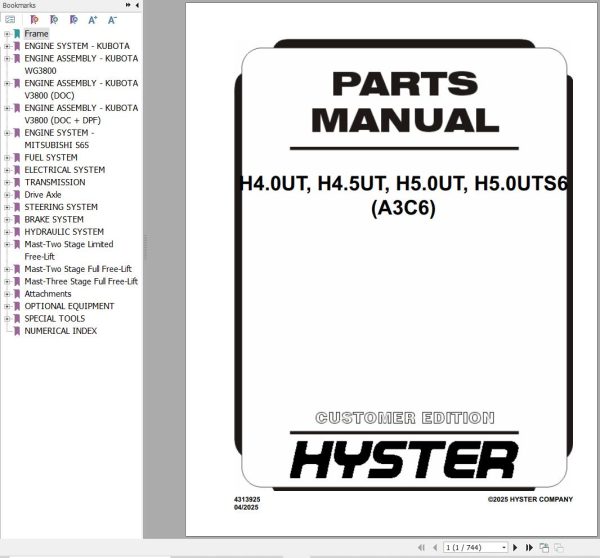600x558 pixels.
Task: Open the bookmark options menu icon
Action: tap(10, 19)
